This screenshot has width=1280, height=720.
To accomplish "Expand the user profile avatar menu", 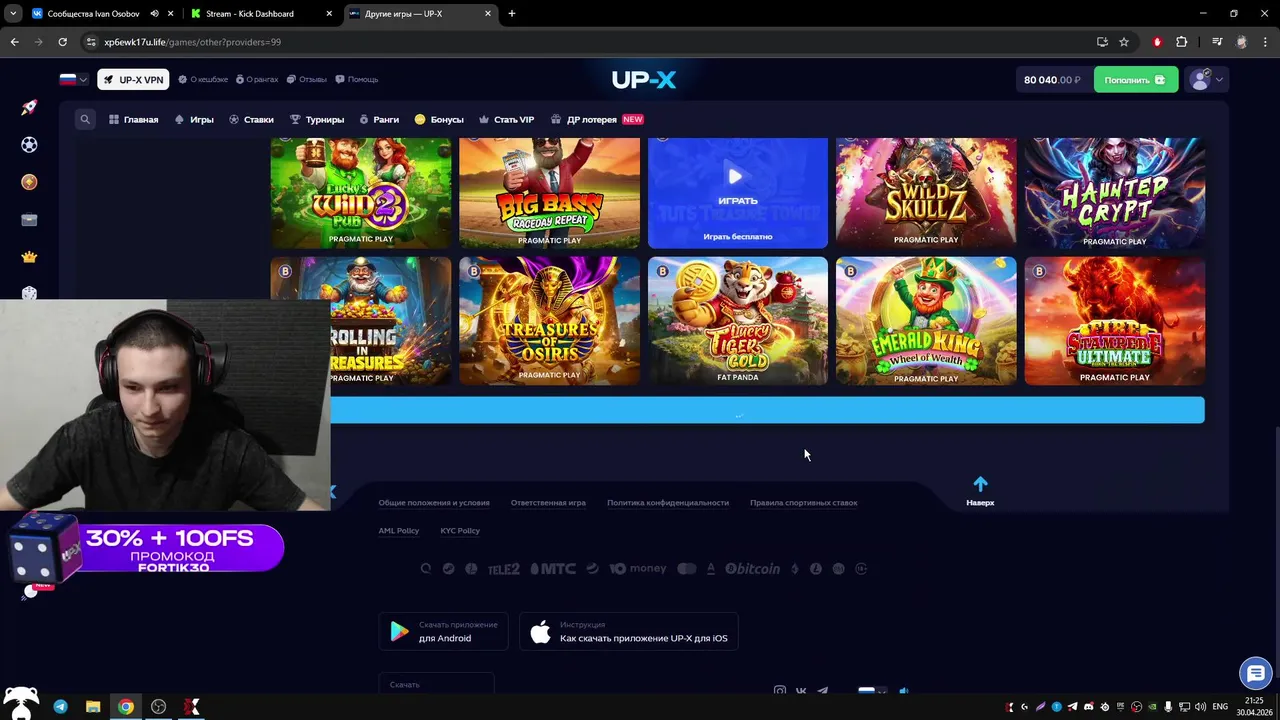I will [x=1205, y=80].
